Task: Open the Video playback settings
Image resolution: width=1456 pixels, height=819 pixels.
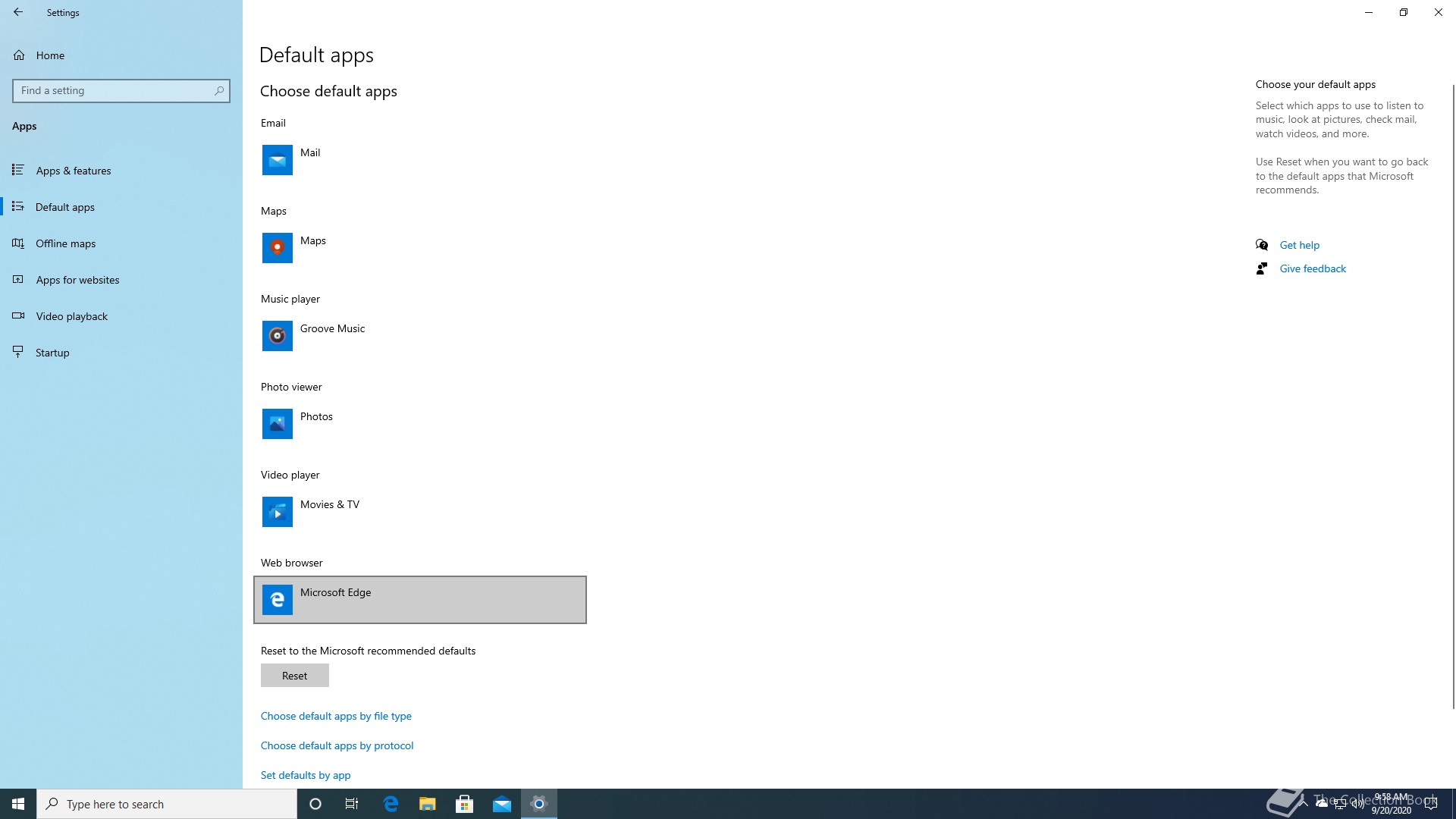Action: click(72, 316)
